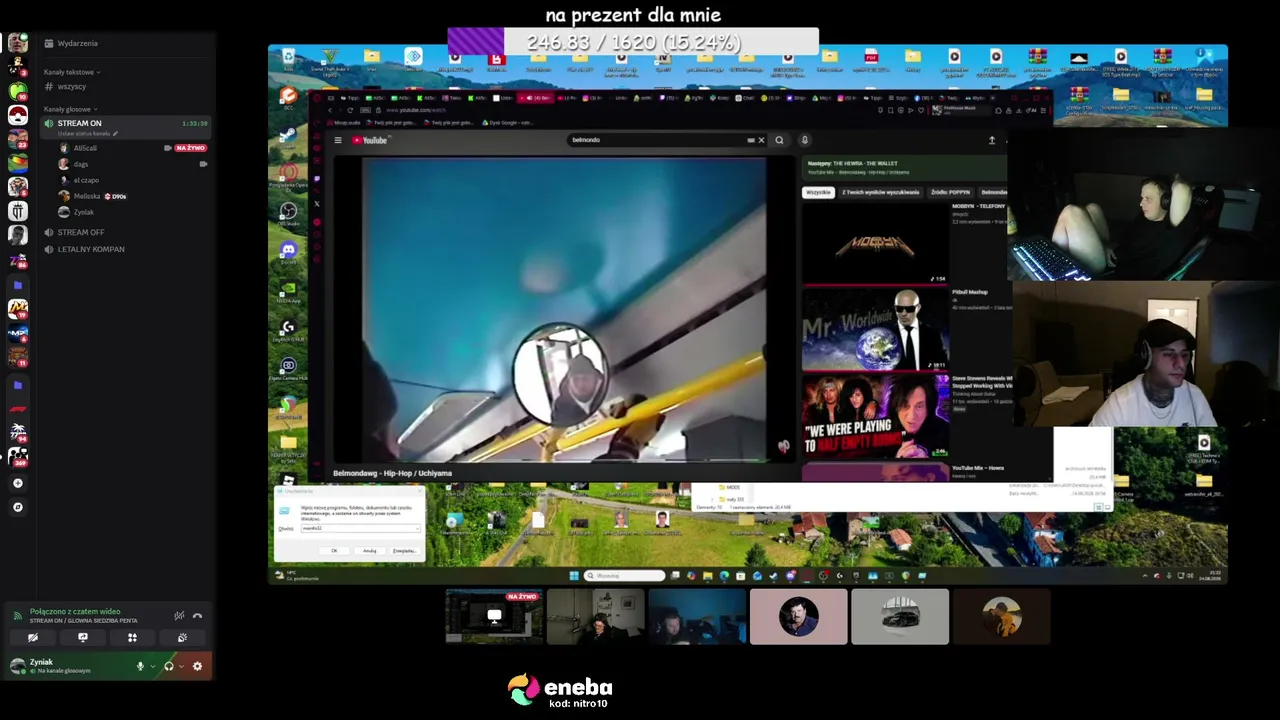Viewport: 1280px width, 720px height.
Task: Click Anuluj in the Run dialog
Action: (x=369, y=551)
